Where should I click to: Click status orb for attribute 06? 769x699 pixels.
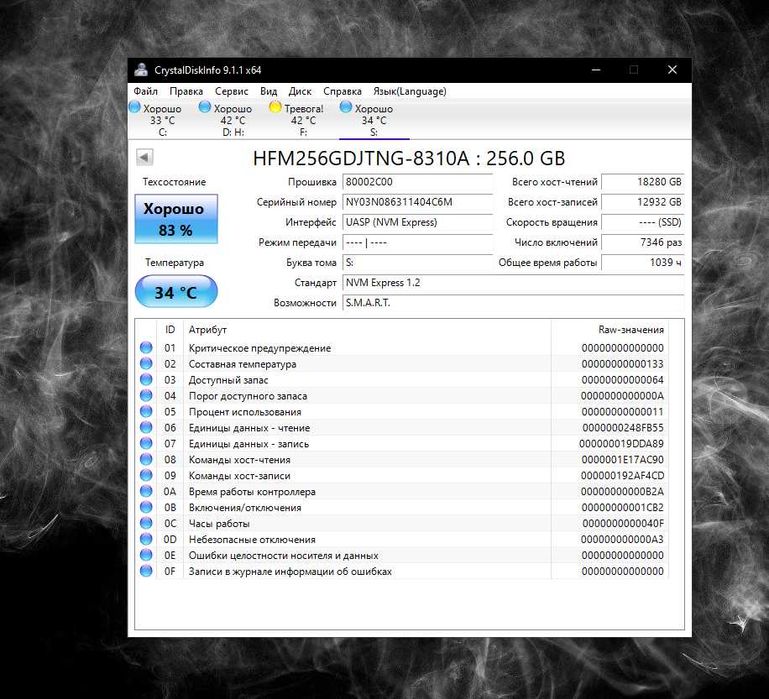click(146, 428)
